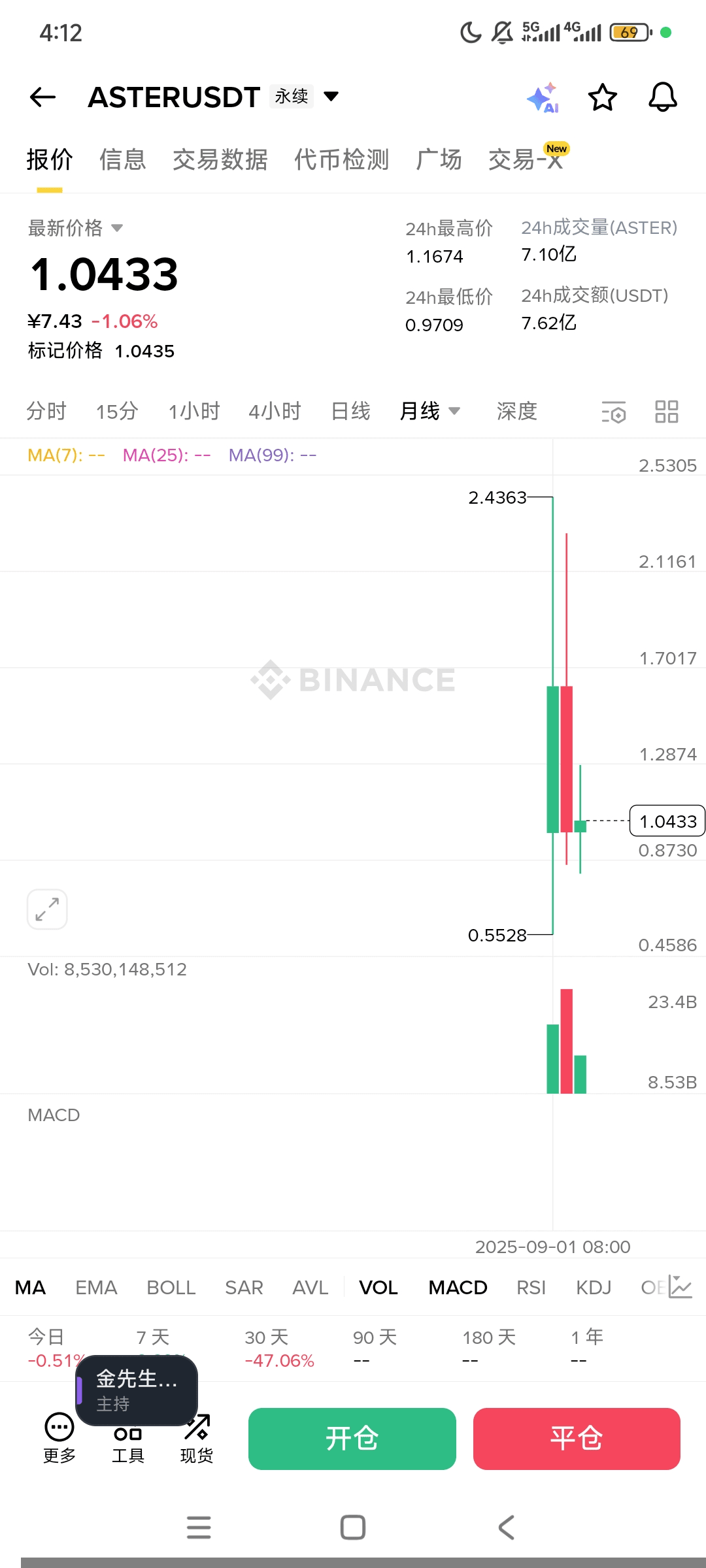The width and height of the screenshot is (706, 1568).
Task: Expand the ASTERUSDT pair selector arrow
Action: pyautogui.click(x=331, y=97)
